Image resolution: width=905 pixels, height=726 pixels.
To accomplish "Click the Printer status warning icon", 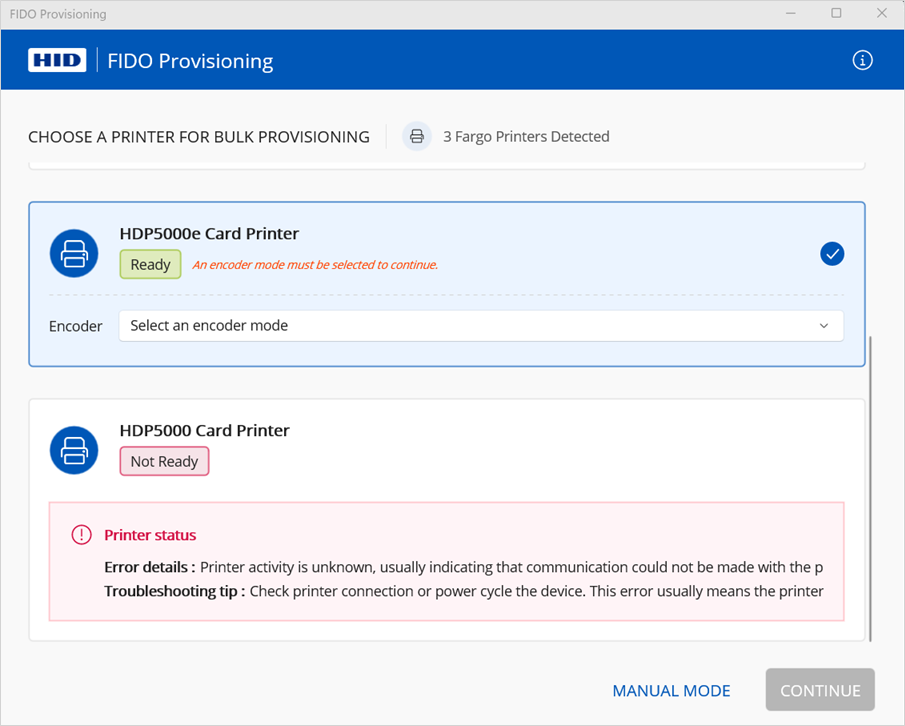I will click(x=82, y=535).
